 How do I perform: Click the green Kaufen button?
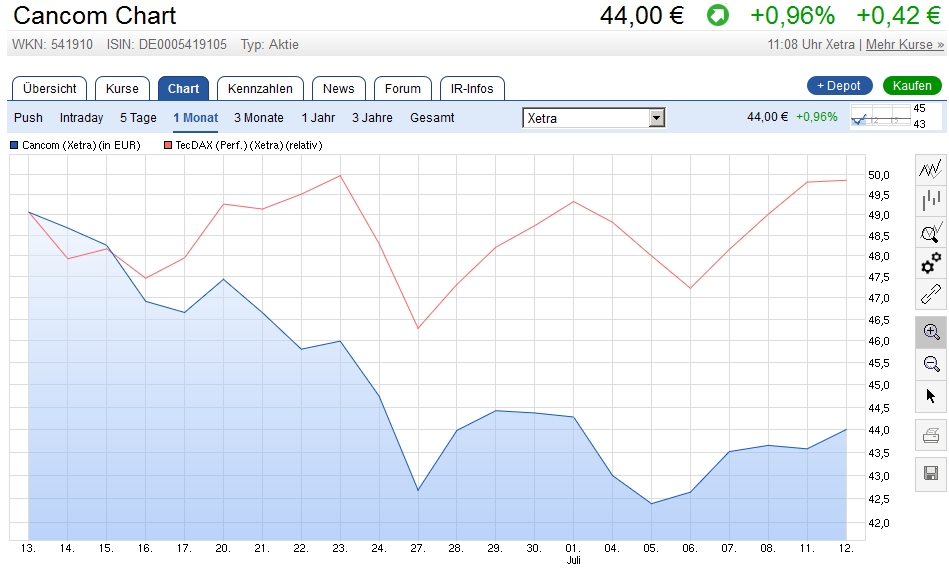click(912, 85)
